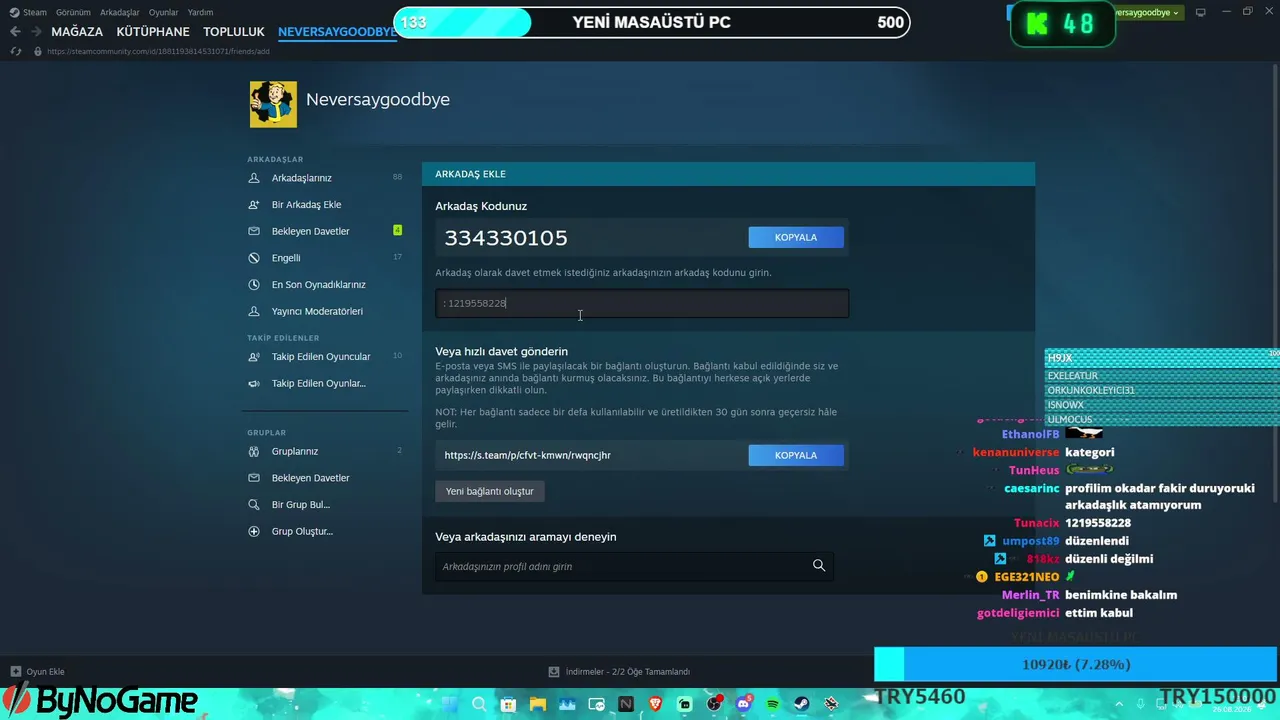
Task: Open Engelli blocked users list
Action: pyautogui.click(x=286, y=258)
